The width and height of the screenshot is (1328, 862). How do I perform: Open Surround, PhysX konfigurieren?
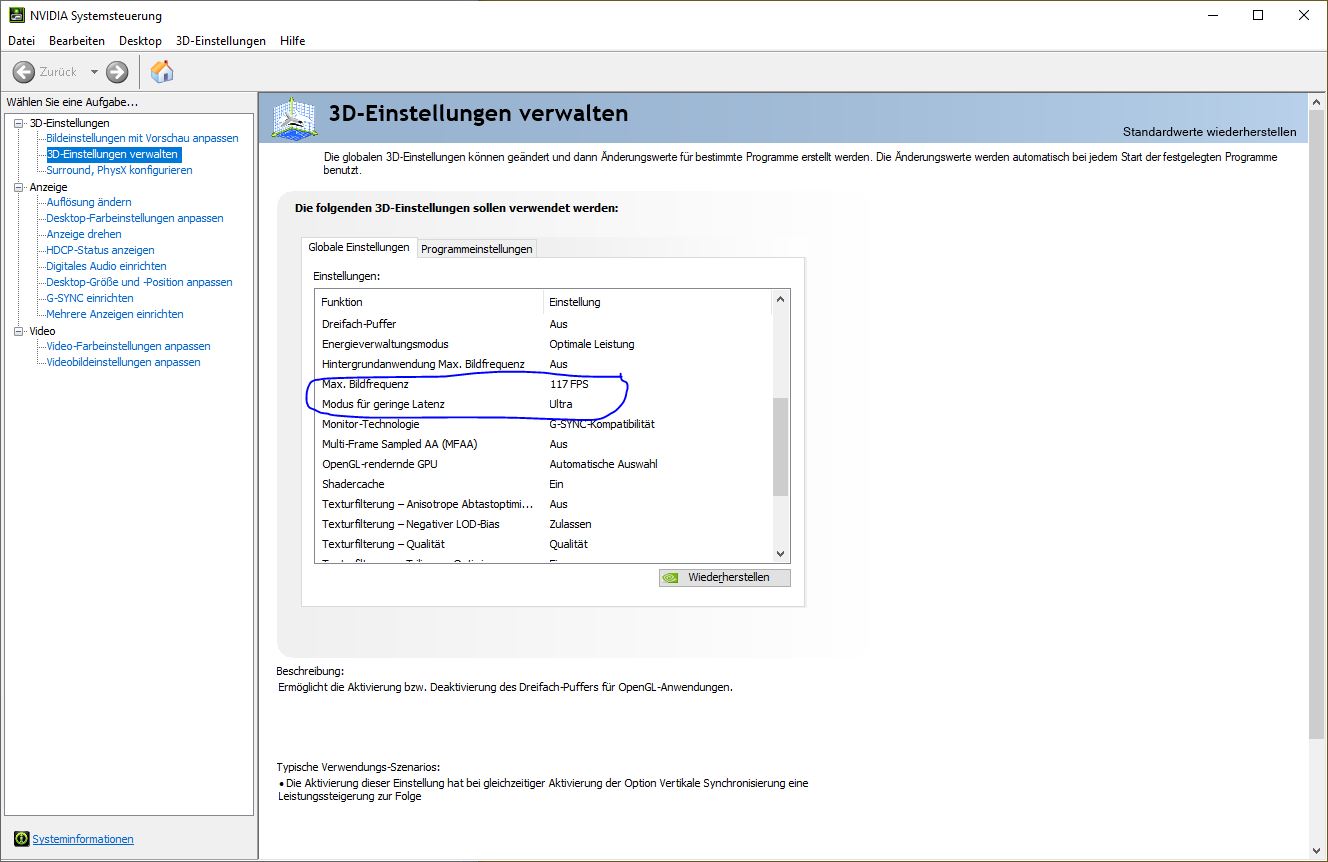coord(119,170)
